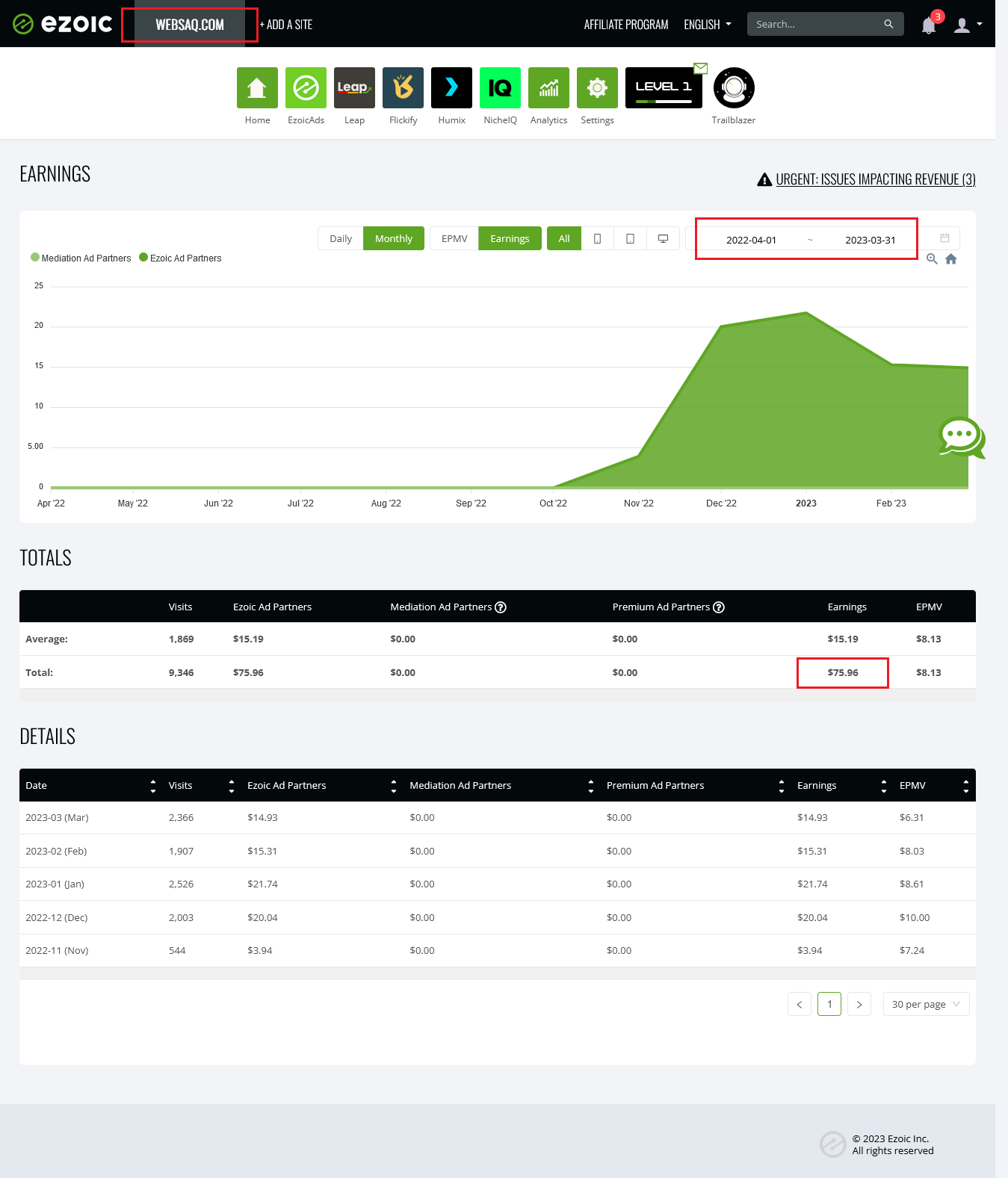The width and height of the screenshot is (1008, 1178).
Task: Select the WEBSAQ.COM site tab
Action: coord(190,25)
